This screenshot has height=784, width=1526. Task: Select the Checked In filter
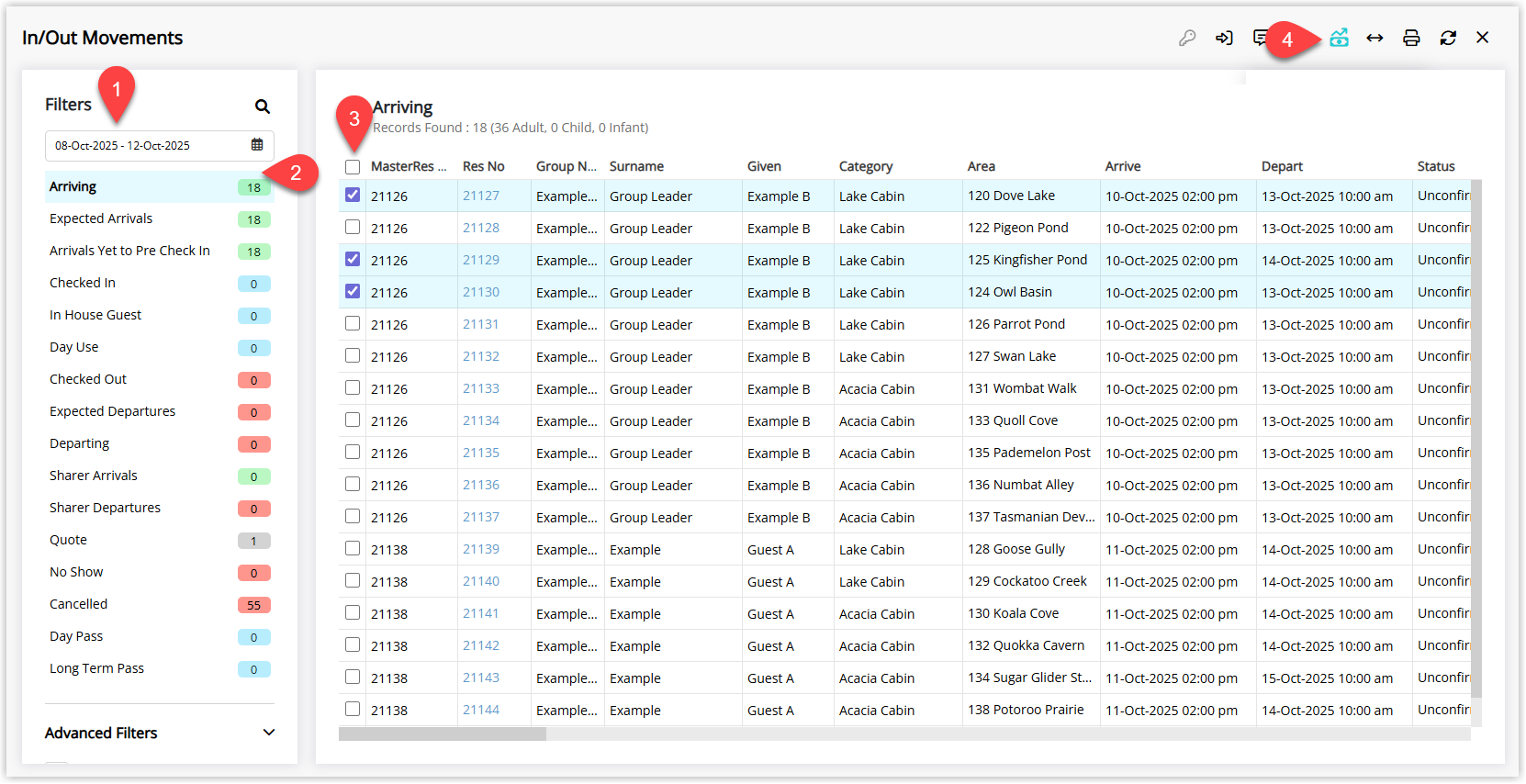160,284
